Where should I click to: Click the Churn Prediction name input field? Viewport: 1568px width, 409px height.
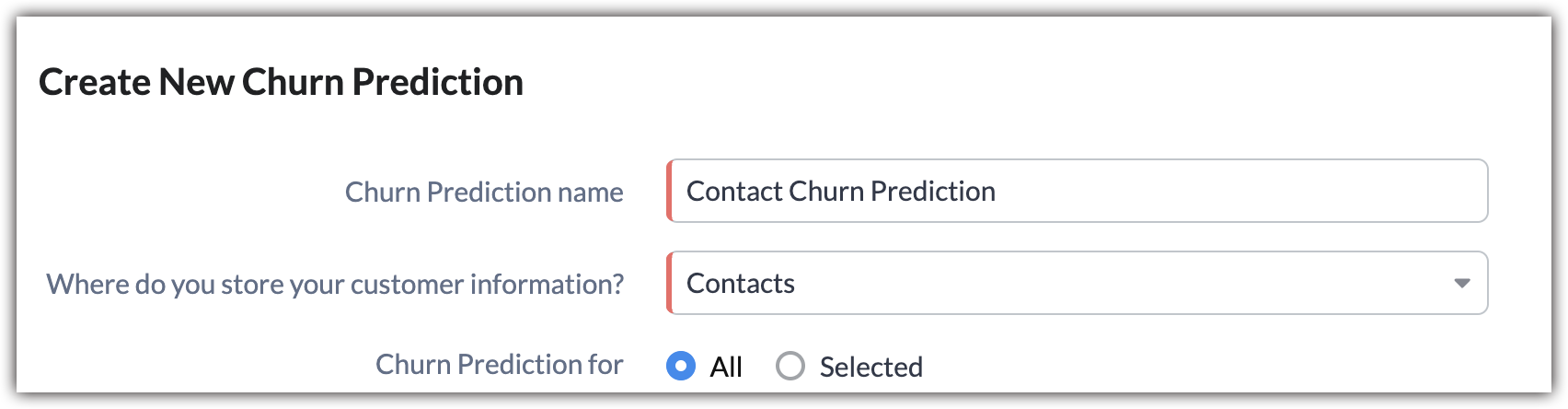click(1077, 191)
